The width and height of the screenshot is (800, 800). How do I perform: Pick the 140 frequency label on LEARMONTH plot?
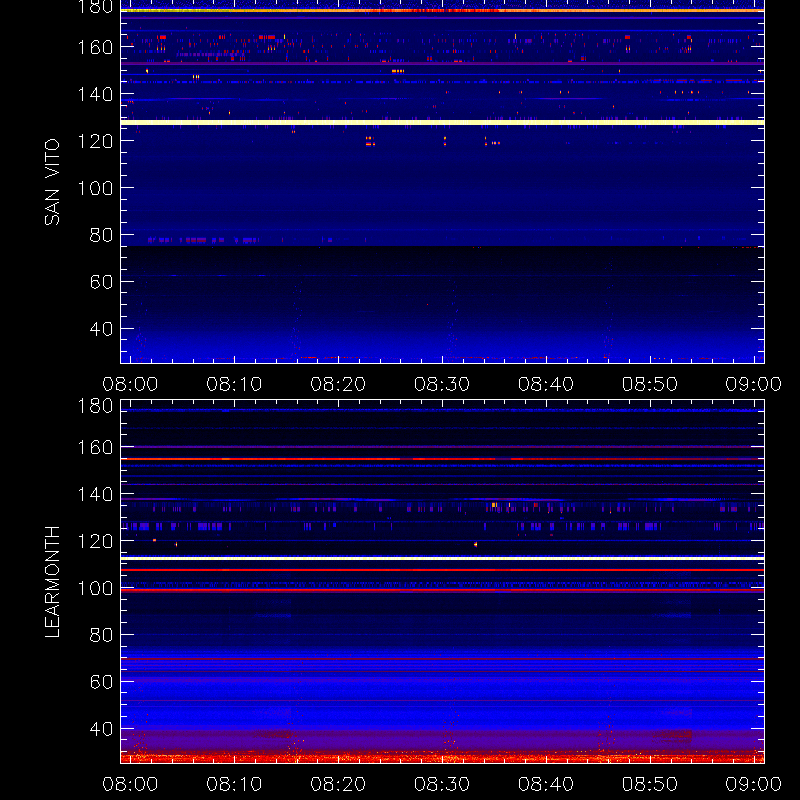pyautogui.click(x=95, y=494)
